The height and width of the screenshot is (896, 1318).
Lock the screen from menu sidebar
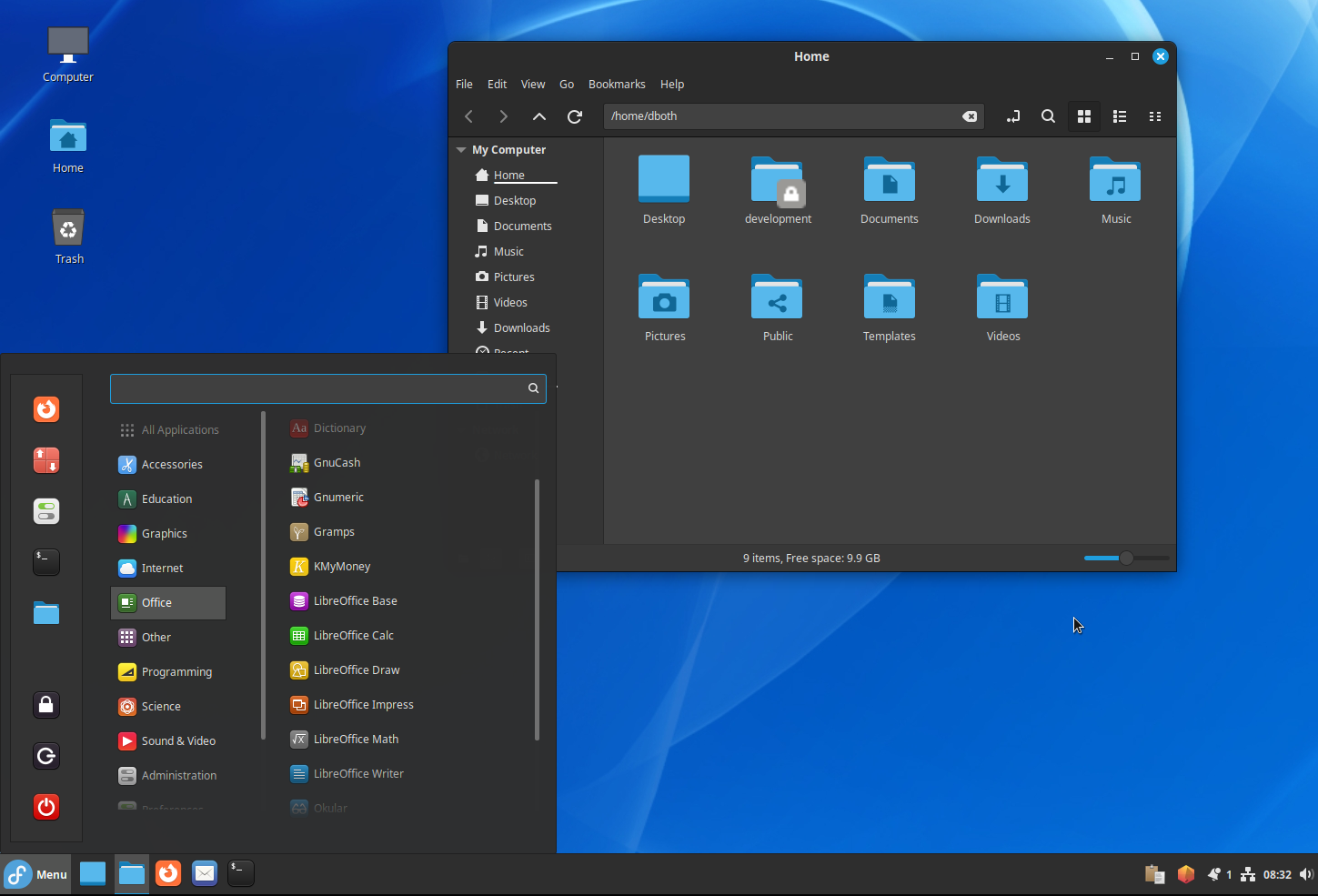pos(46,705)
